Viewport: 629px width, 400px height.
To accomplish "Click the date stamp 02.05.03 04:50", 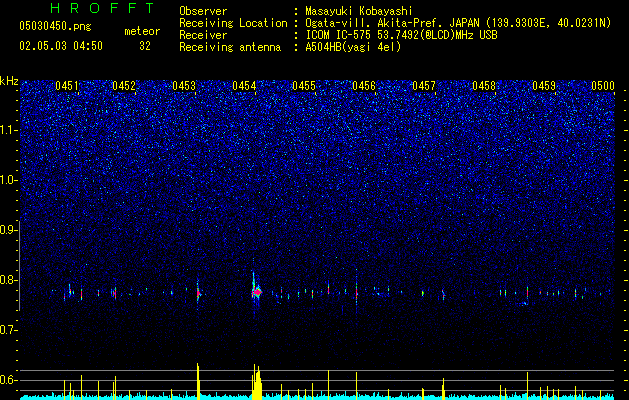I will coord(61,46).
